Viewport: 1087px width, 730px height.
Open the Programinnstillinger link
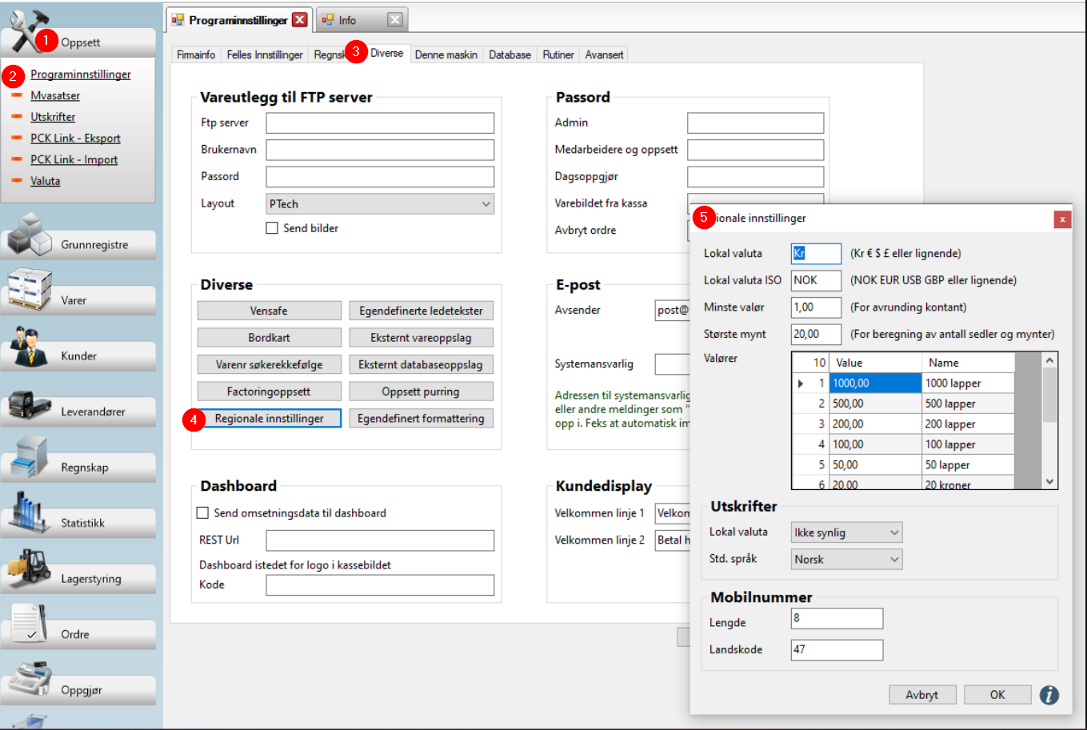pyautogui.click(x=80, y=74)
